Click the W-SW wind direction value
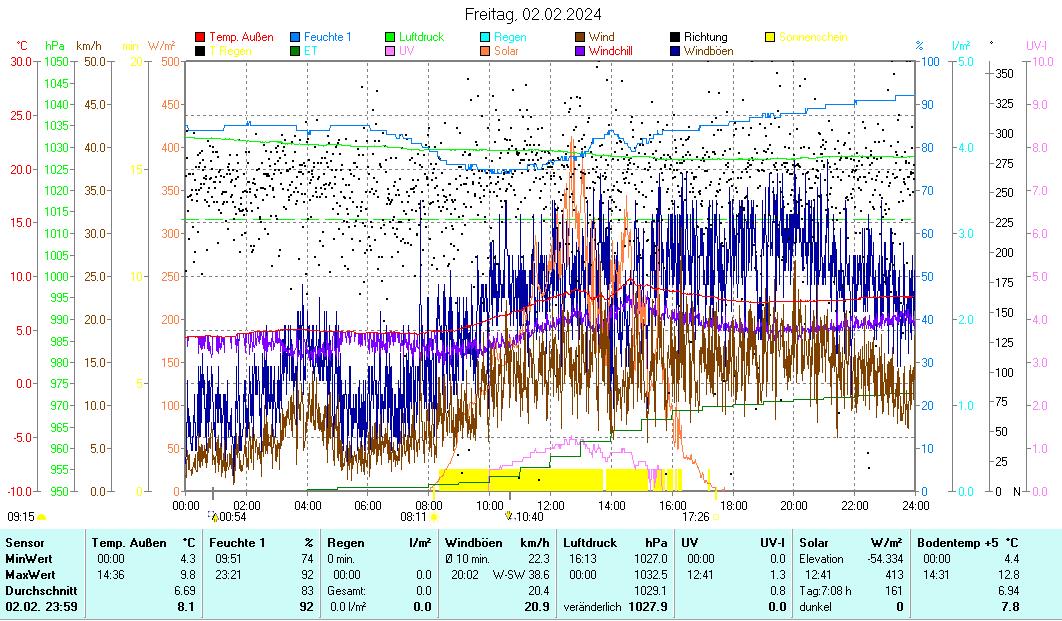The image size is (1062, 621). tap(508, 575)
